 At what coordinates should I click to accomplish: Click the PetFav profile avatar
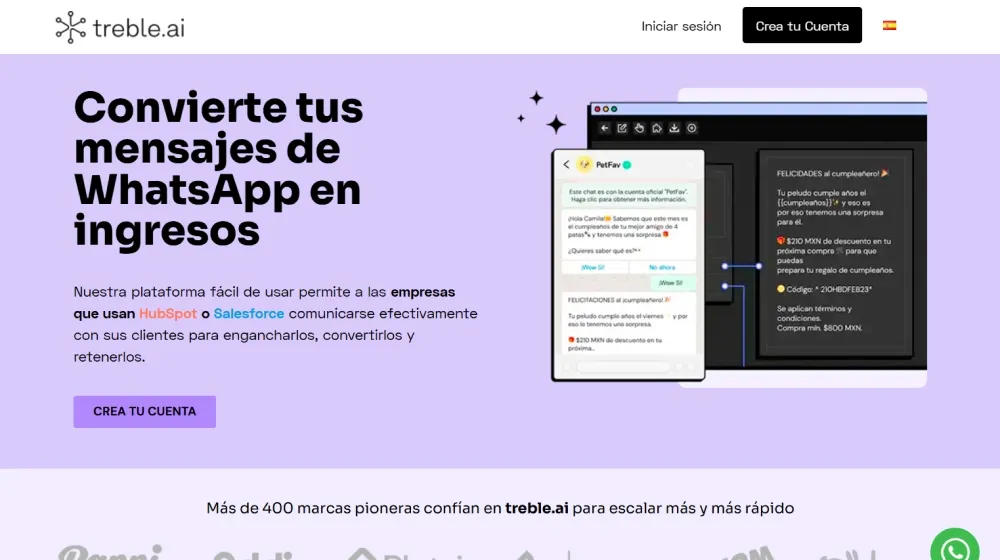[584, 164]
